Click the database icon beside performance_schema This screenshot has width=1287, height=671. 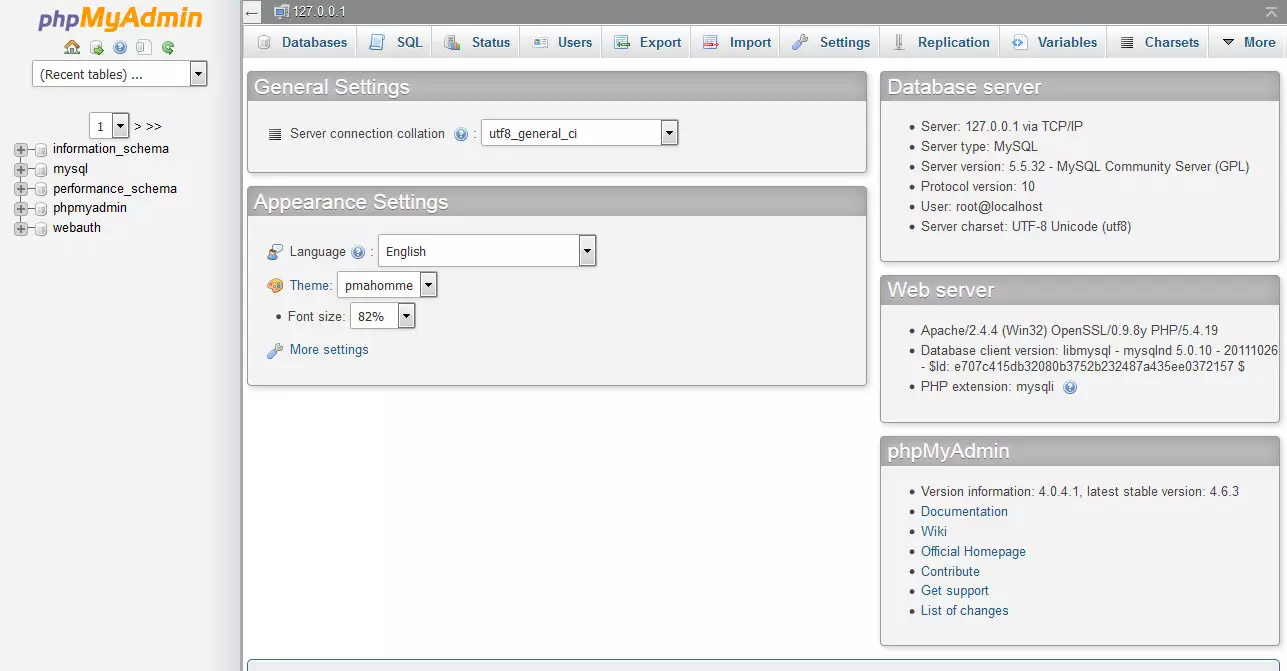tap(41, 189)
